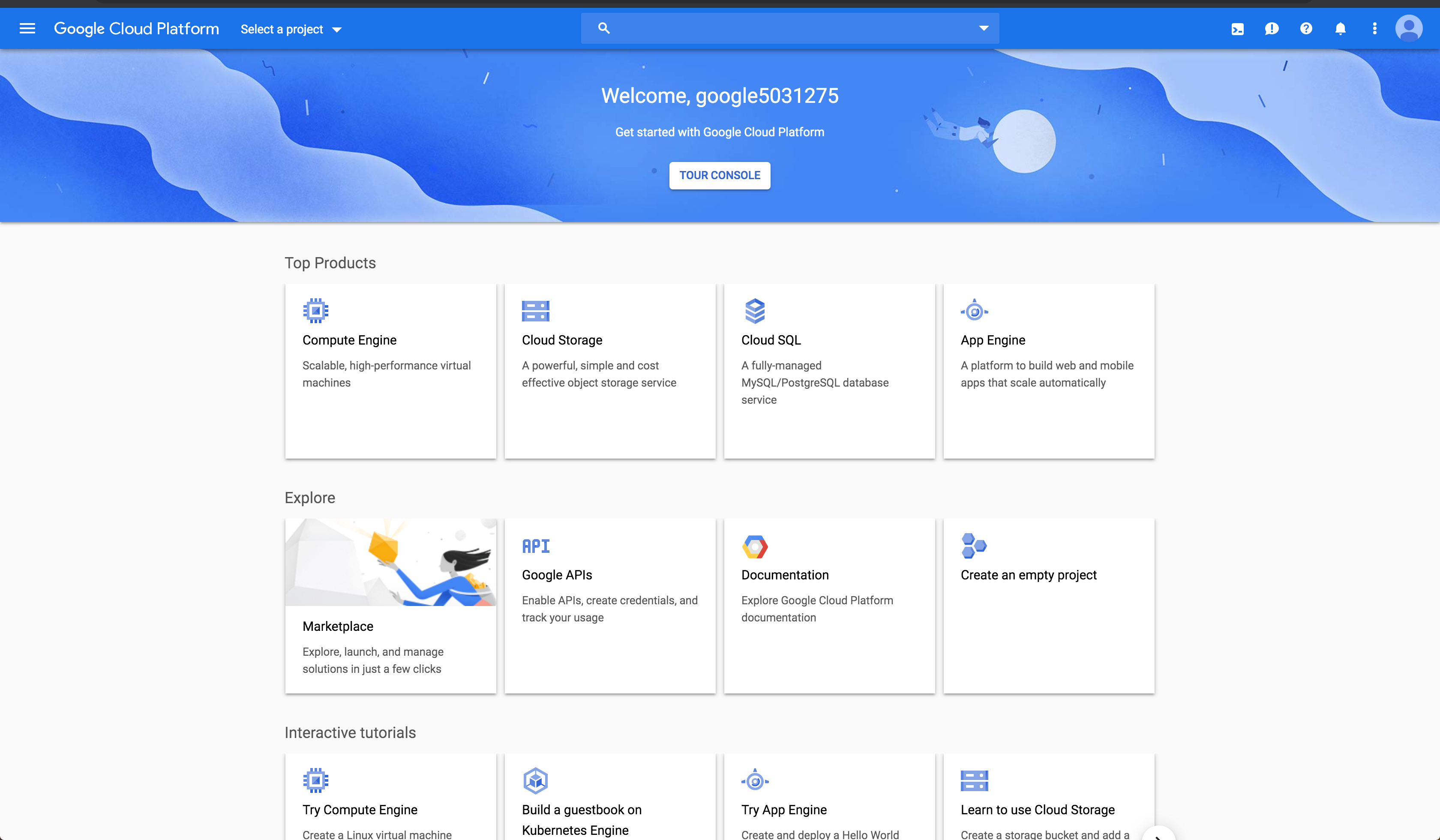Activate Cloud Shell from the top toolbar

point(1238,29)
